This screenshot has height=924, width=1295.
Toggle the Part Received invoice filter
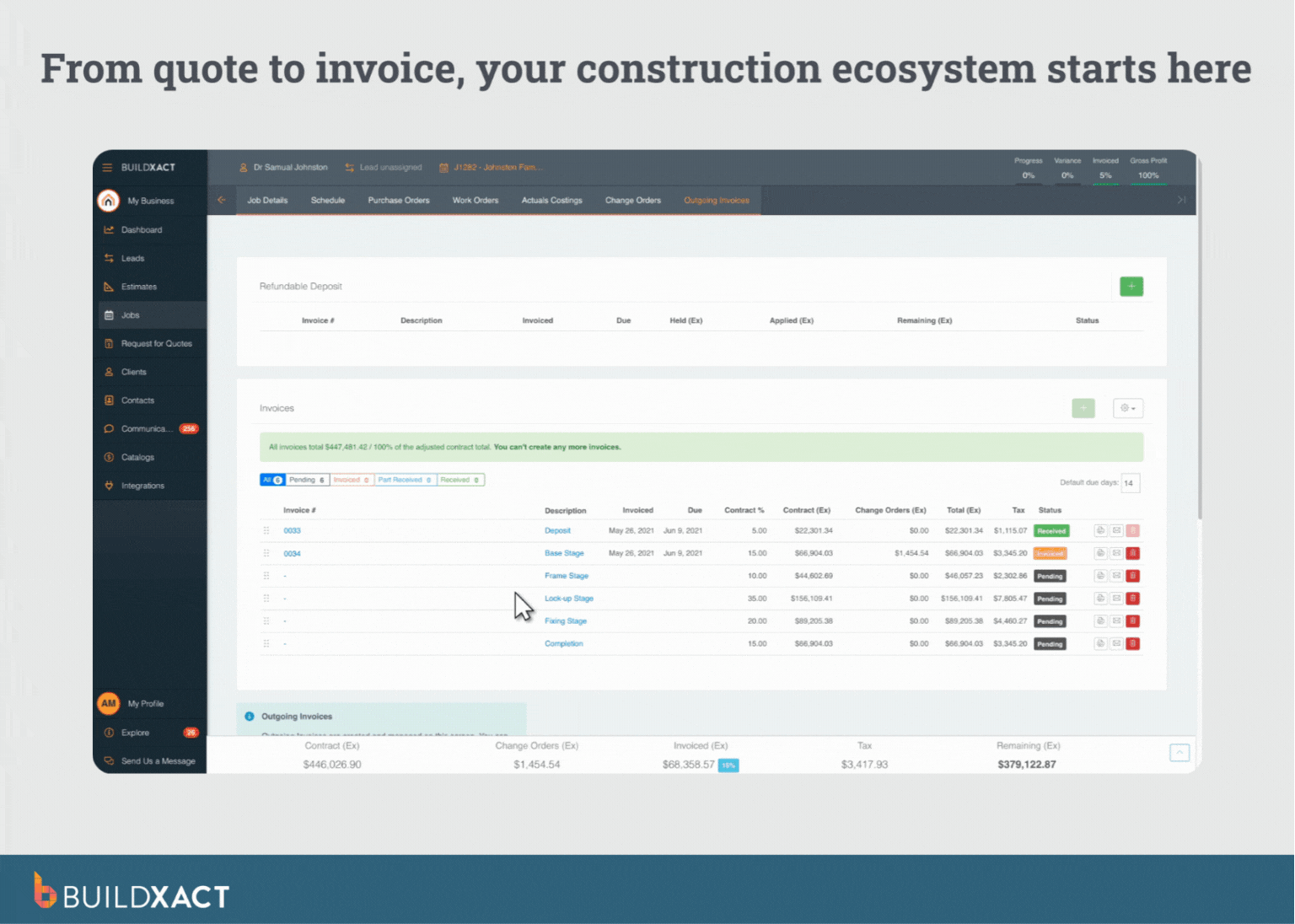click(x=405, y=480)
